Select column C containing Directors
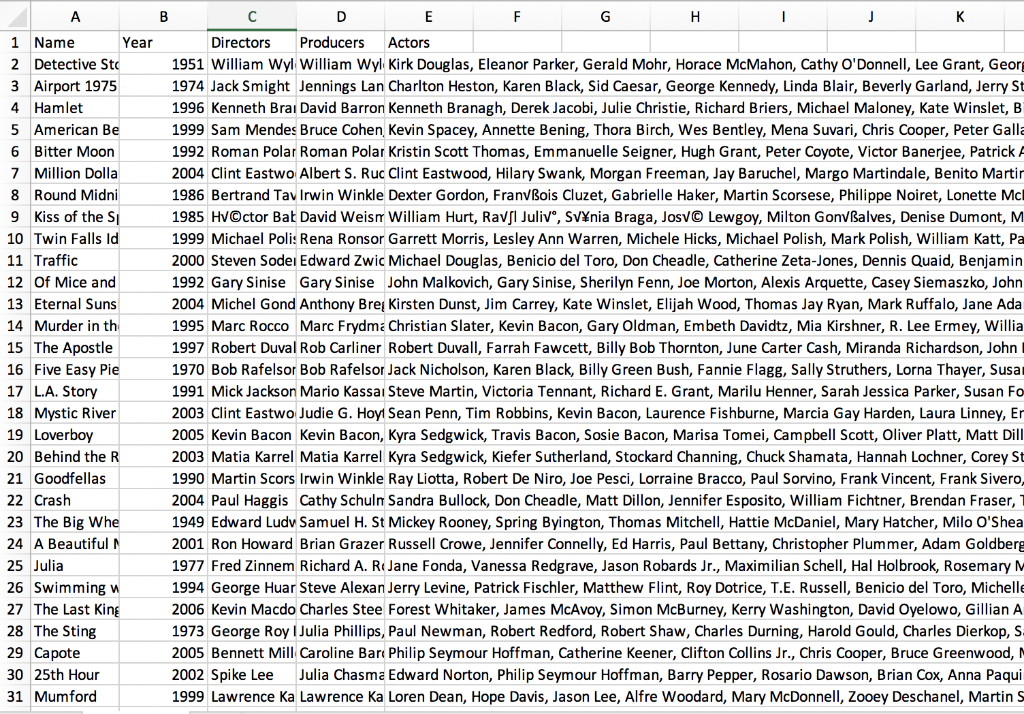The height and width of the screenshot is (714, 1024). coord(251,16)
